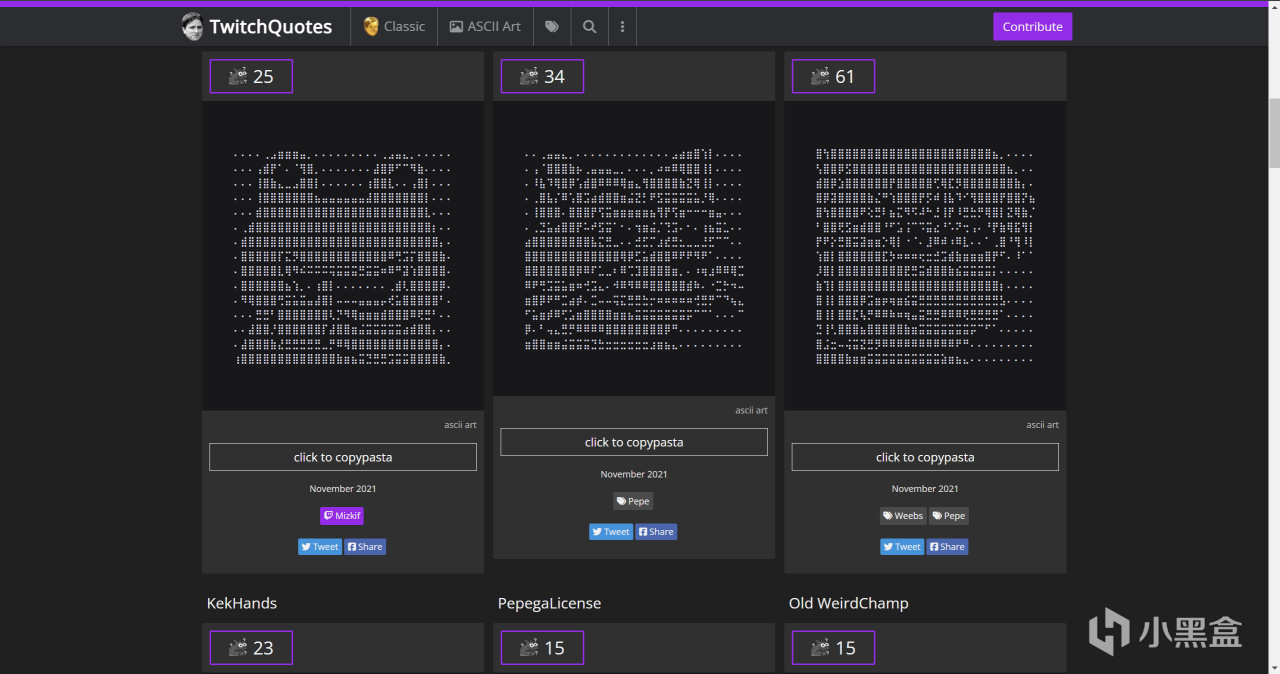1280x674 pixels.
Task: Click the ASCII art in the 61-likes card
Action: [925, 257]
